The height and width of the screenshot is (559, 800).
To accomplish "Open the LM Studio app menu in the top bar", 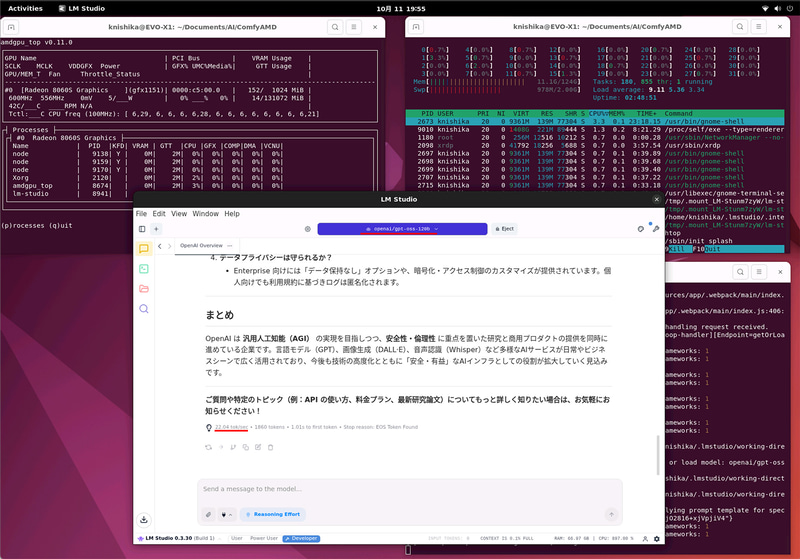I will pos(82,8).
